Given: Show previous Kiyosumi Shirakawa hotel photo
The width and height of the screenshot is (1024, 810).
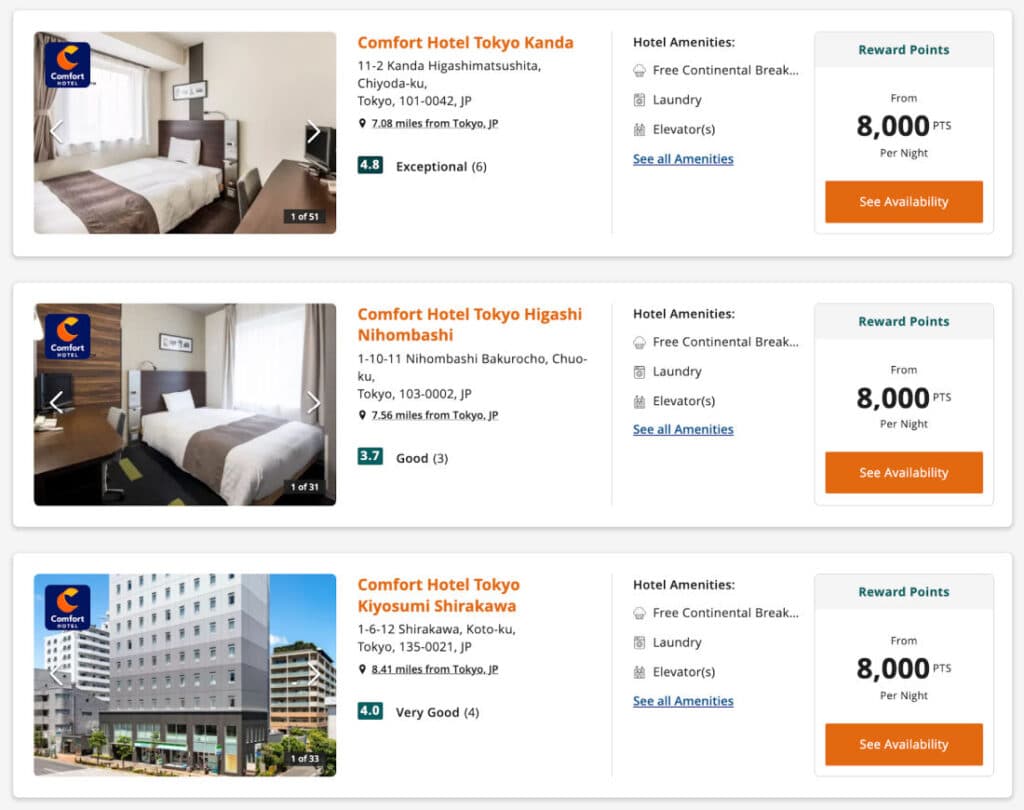Looking at the screenshot, I should (57, 674).
